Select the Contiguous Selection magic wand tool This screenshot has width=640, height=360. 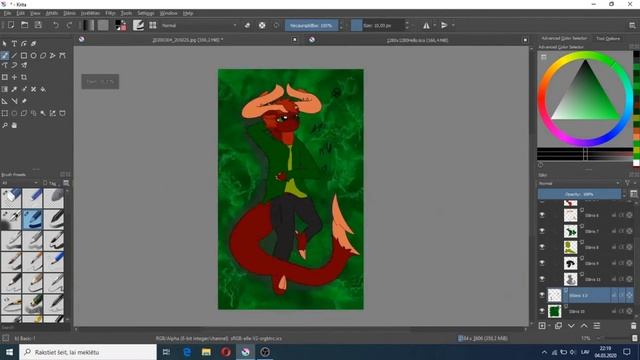click(43, 113)
